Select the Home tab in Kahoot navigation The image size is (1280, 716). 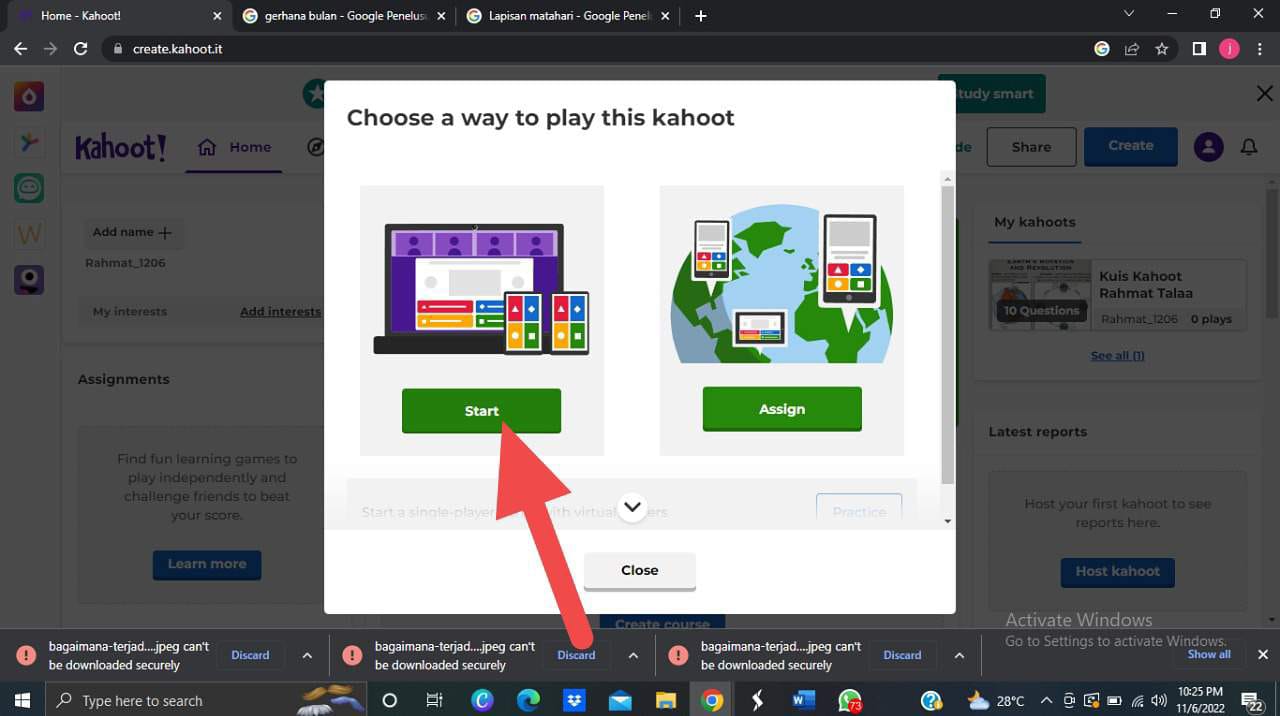point(235,147)
